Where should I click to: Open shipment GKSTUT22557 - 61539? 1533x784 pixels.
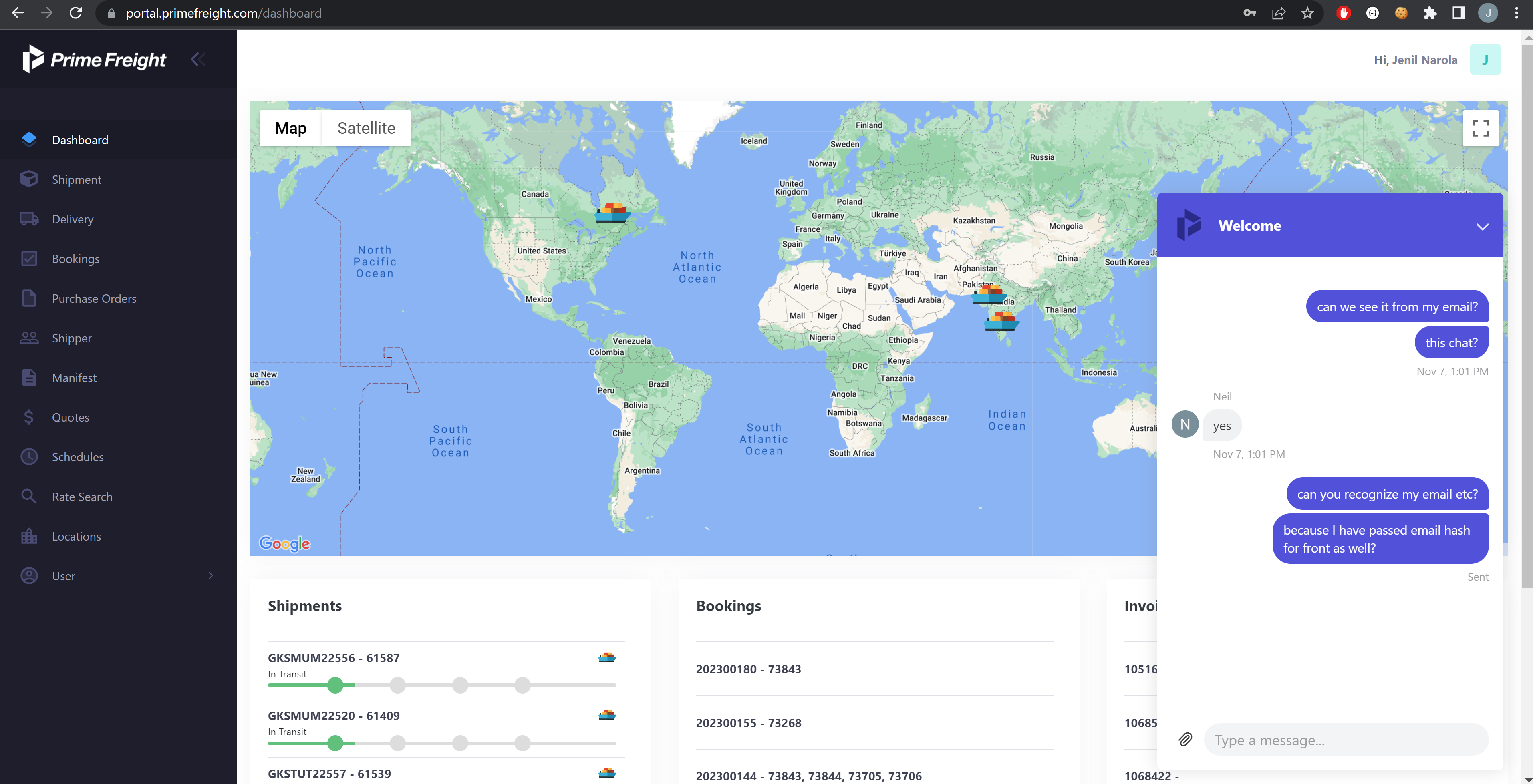pos(329,773)
